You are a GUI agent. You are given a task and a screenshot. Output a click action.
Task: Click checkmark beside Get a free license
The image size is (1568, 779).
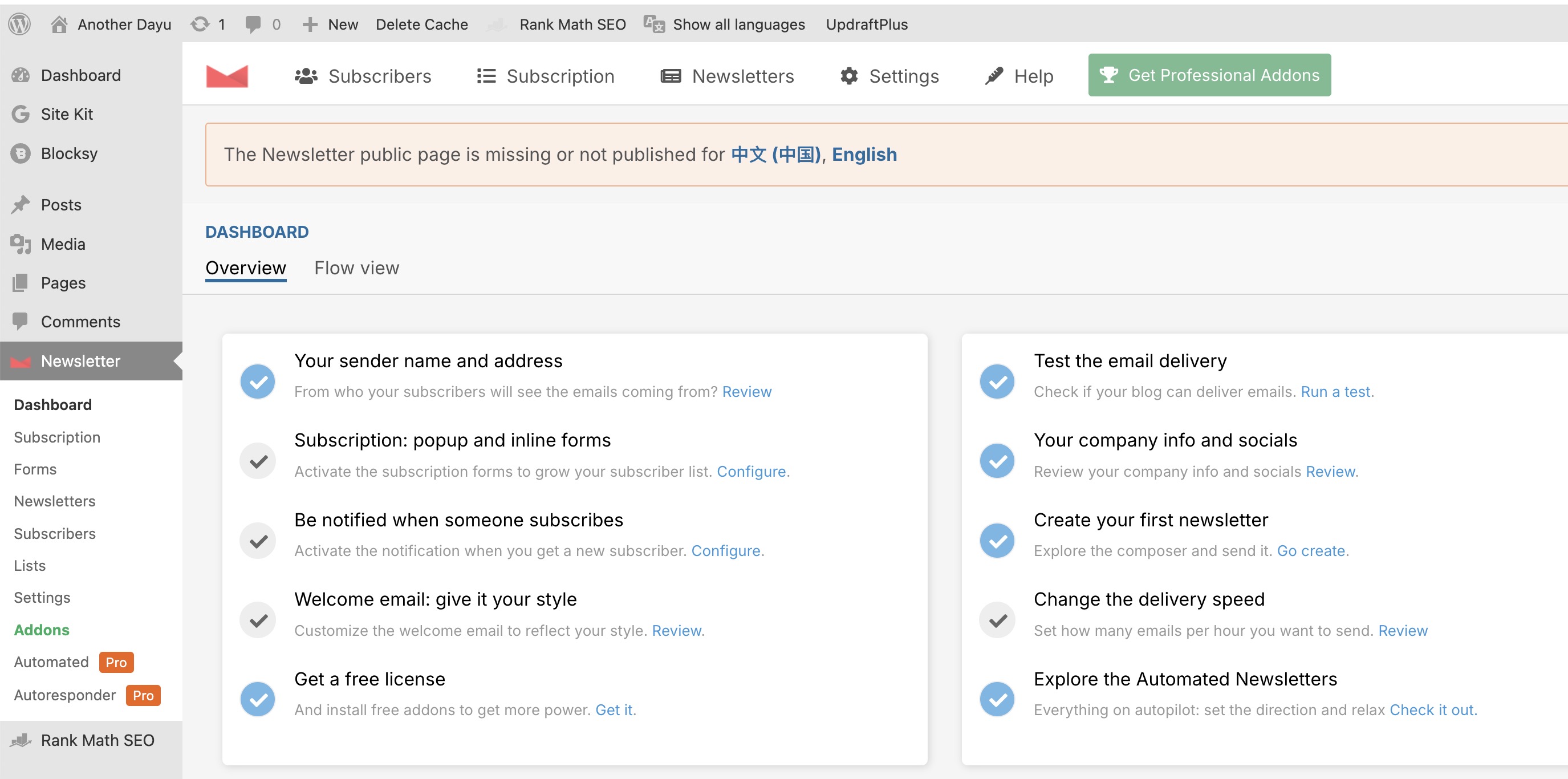258,699
